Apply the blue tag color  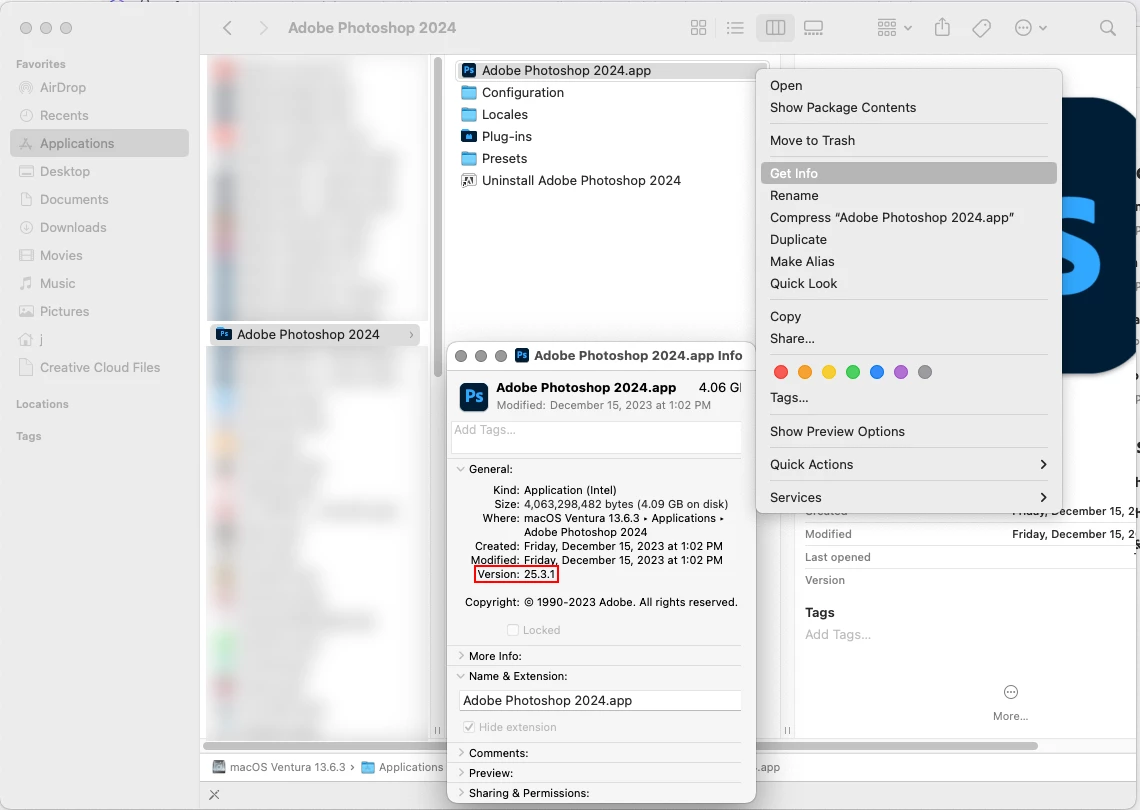point(877,372)
